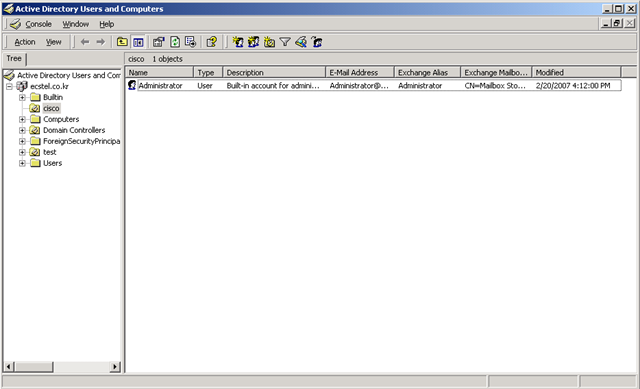The image size is (640, 389).
Task: Click the Refresh toolbar icon
Action: pyautogui.click(x=175, y=42)
